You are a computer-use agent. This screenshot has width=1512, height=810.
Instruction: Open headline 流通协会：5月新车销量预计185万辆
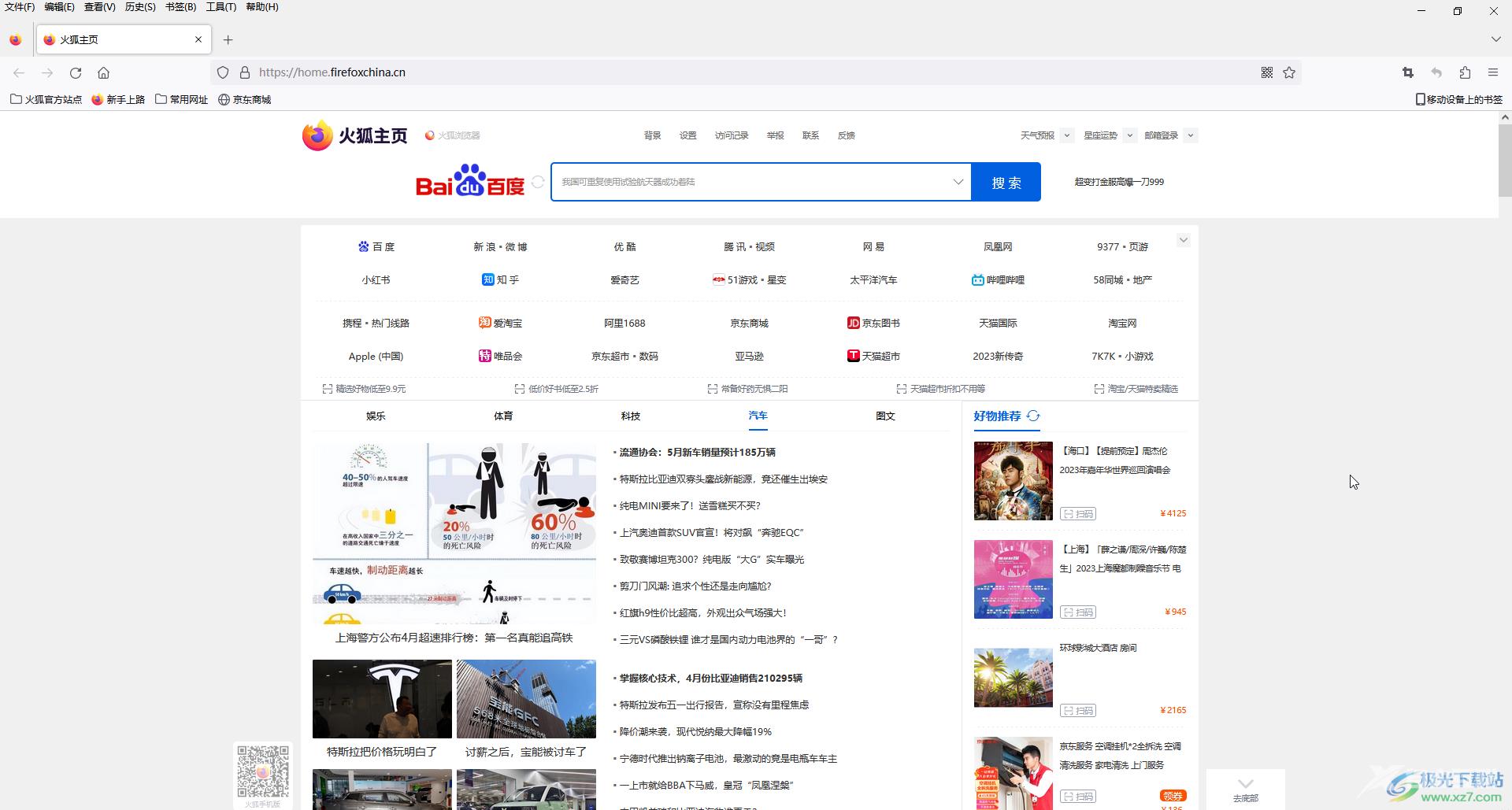click(697, 452)
